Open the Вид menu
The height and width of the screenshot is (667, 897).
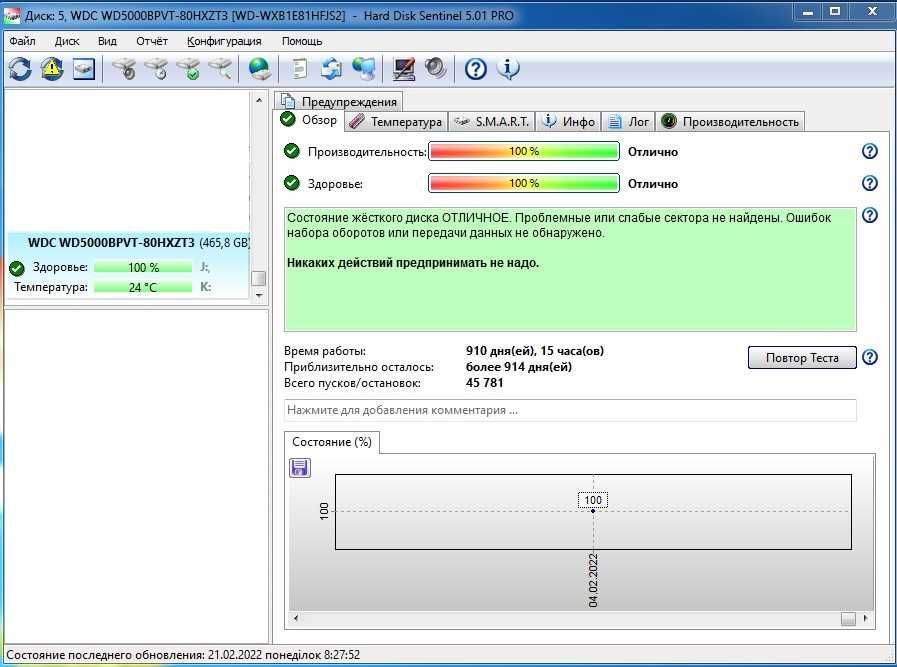tap(107, 41)
